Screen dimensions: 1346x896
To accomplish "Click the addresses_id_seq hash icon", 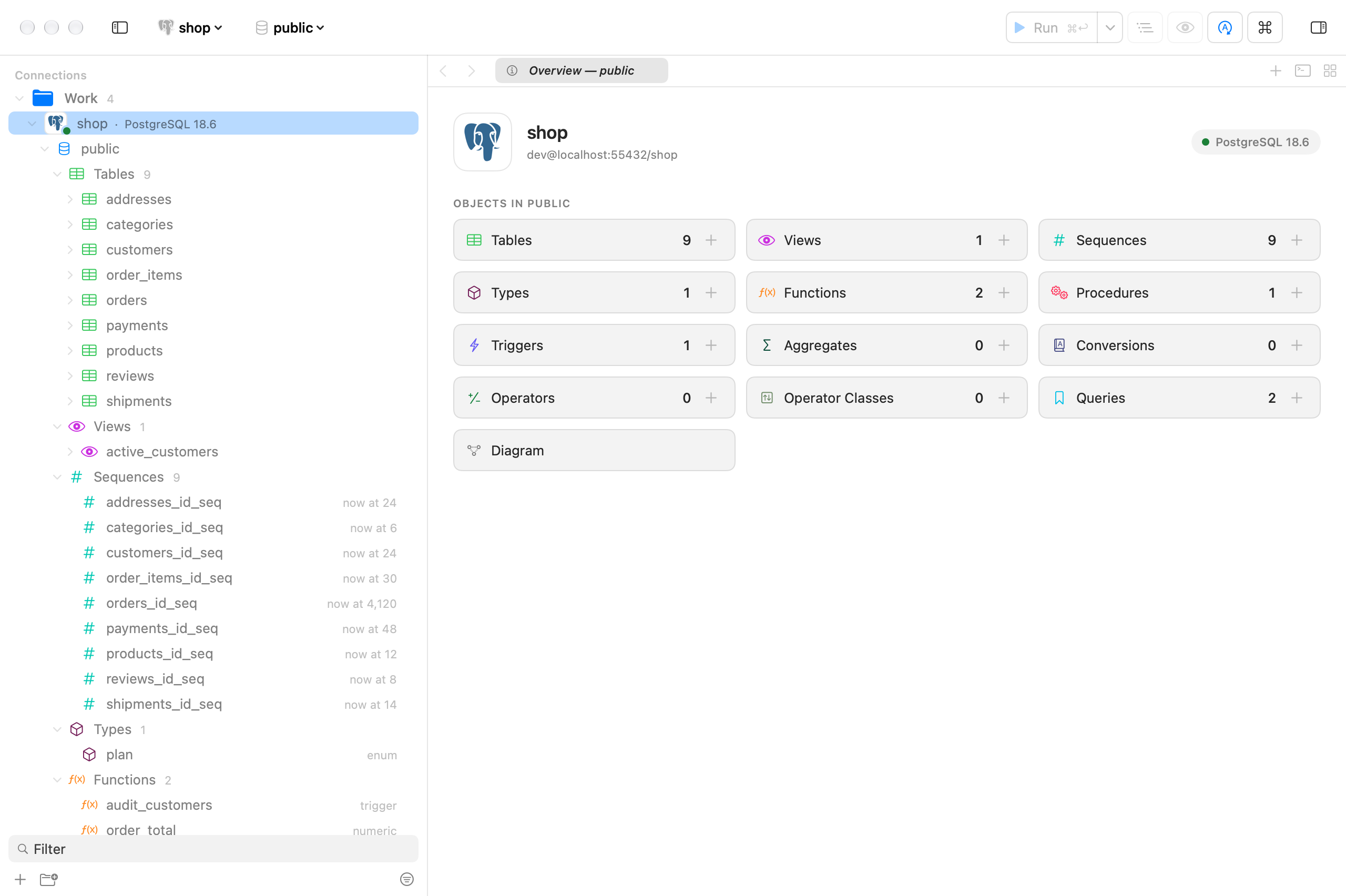I will [89, 502].
